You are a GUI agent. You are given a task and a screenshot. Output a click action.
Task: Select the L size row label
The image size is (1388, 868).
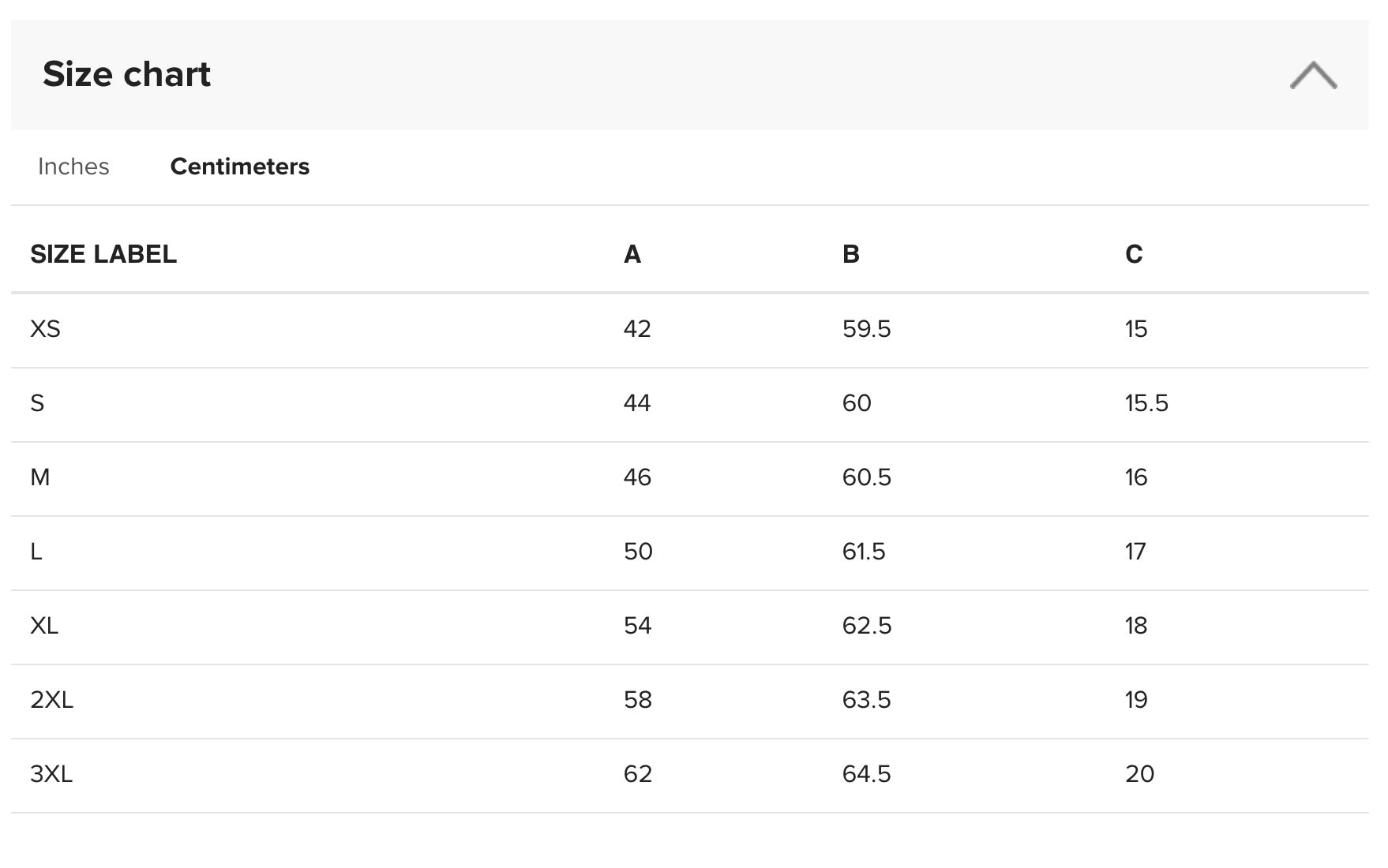pos(36,552)
